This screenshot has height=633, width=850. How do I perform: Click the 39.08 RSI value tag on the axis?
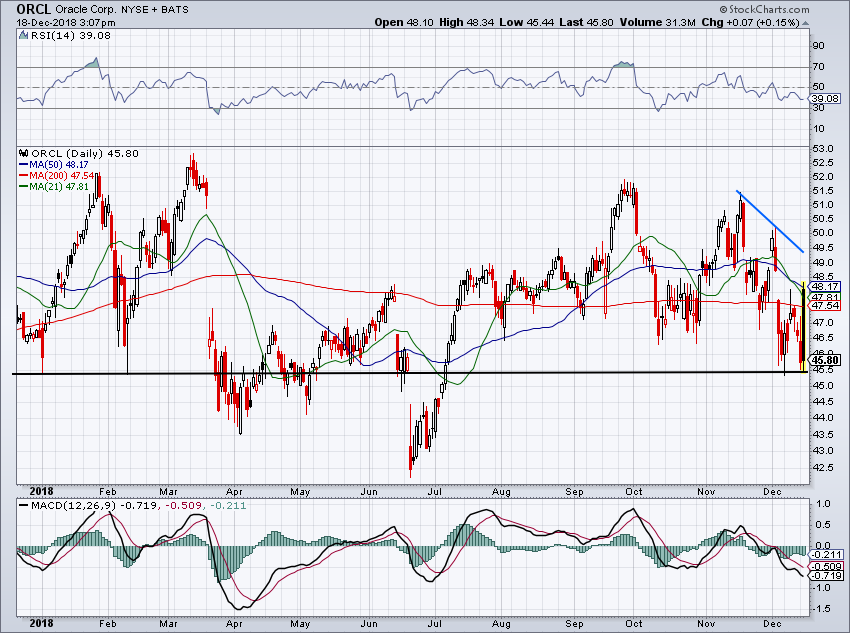(x=826, y=99)
